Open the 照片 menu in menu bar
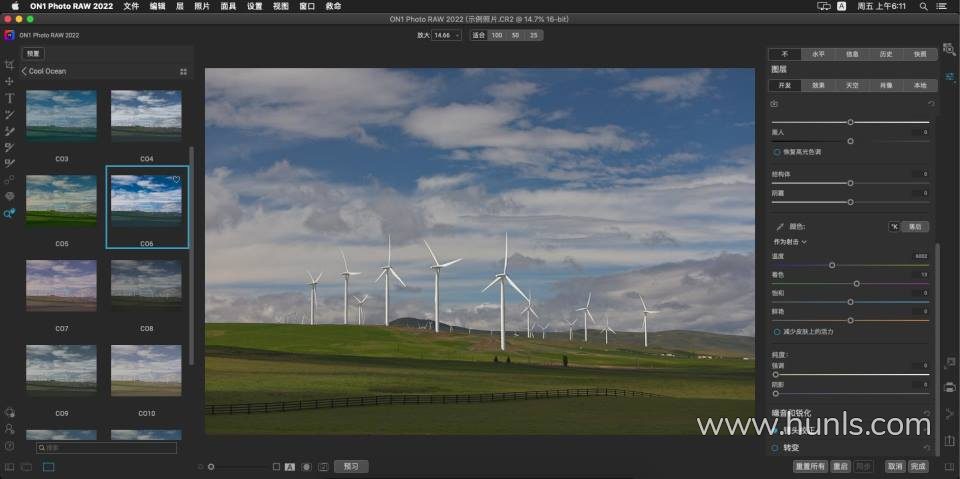 tap(202, 6)
